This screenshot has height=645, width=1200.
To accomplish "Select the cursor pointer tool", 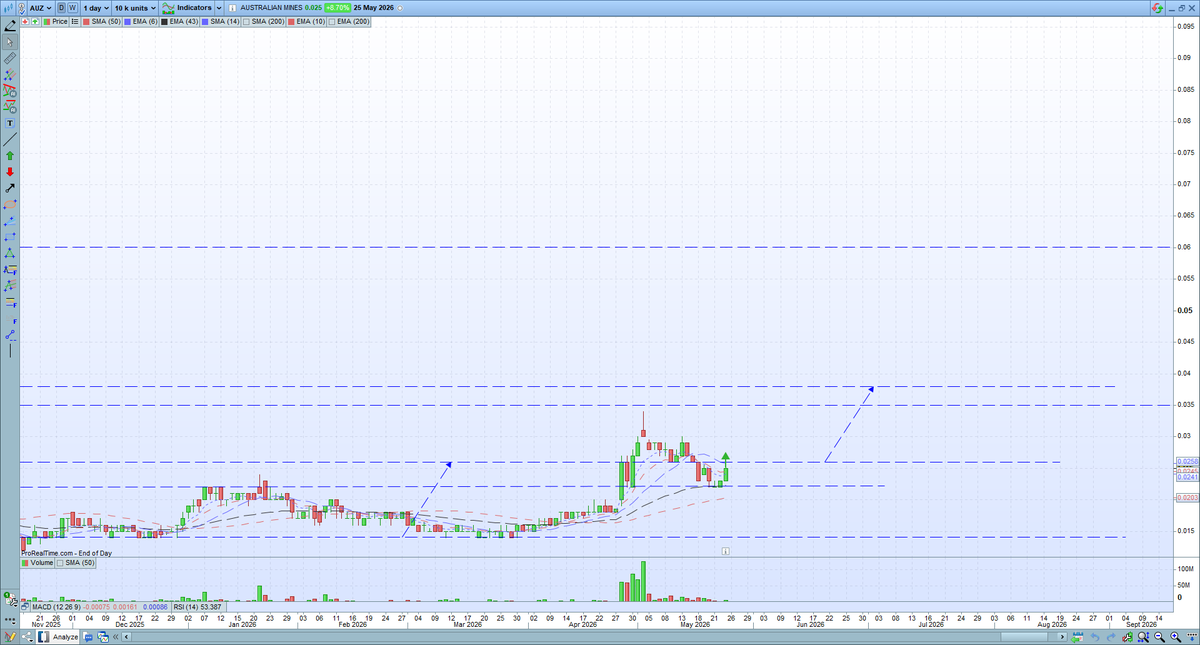I will click(x=10, y=42).
